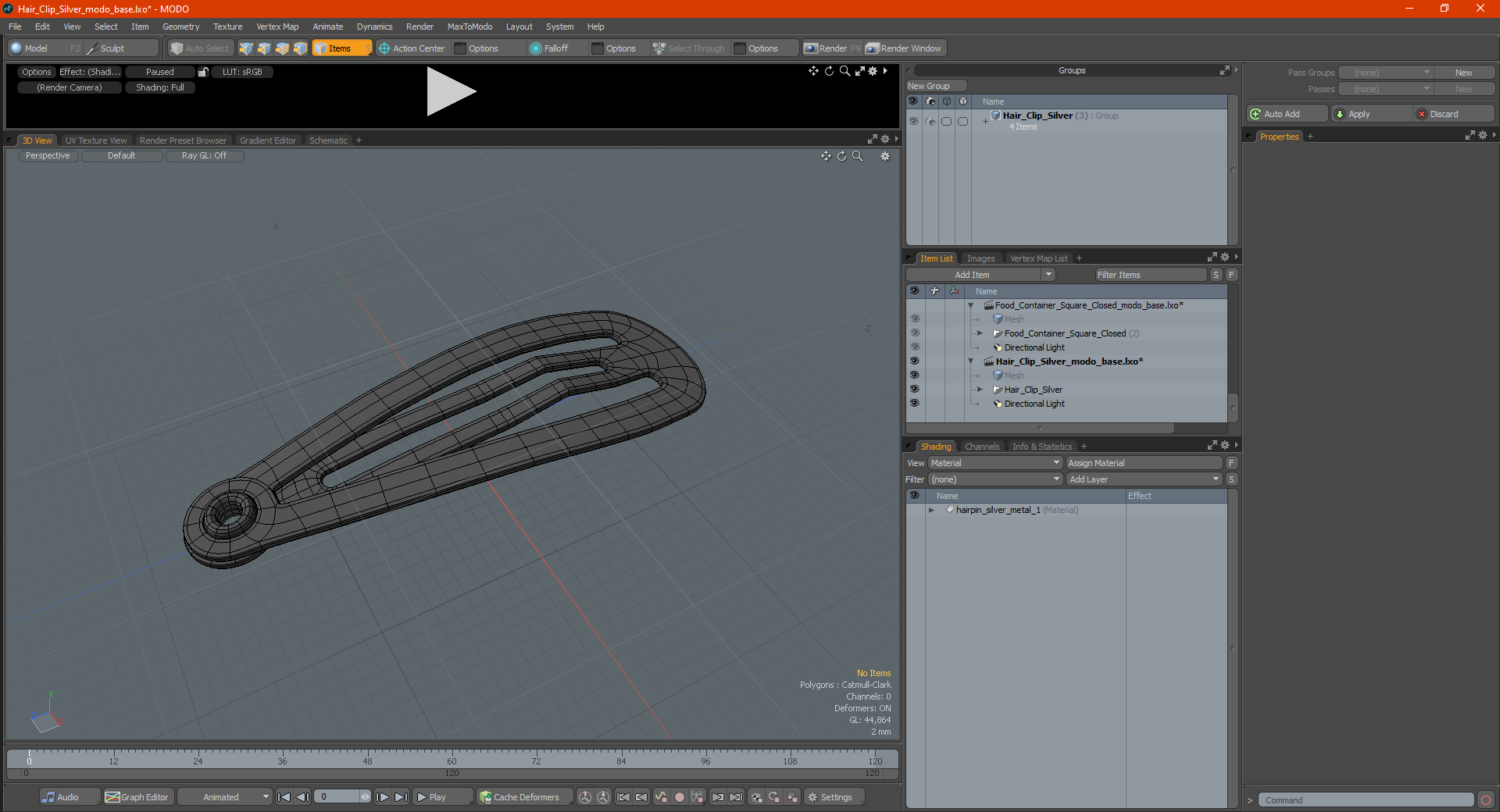
Task: Open the Geometry menu
Action: pos(180,27)
